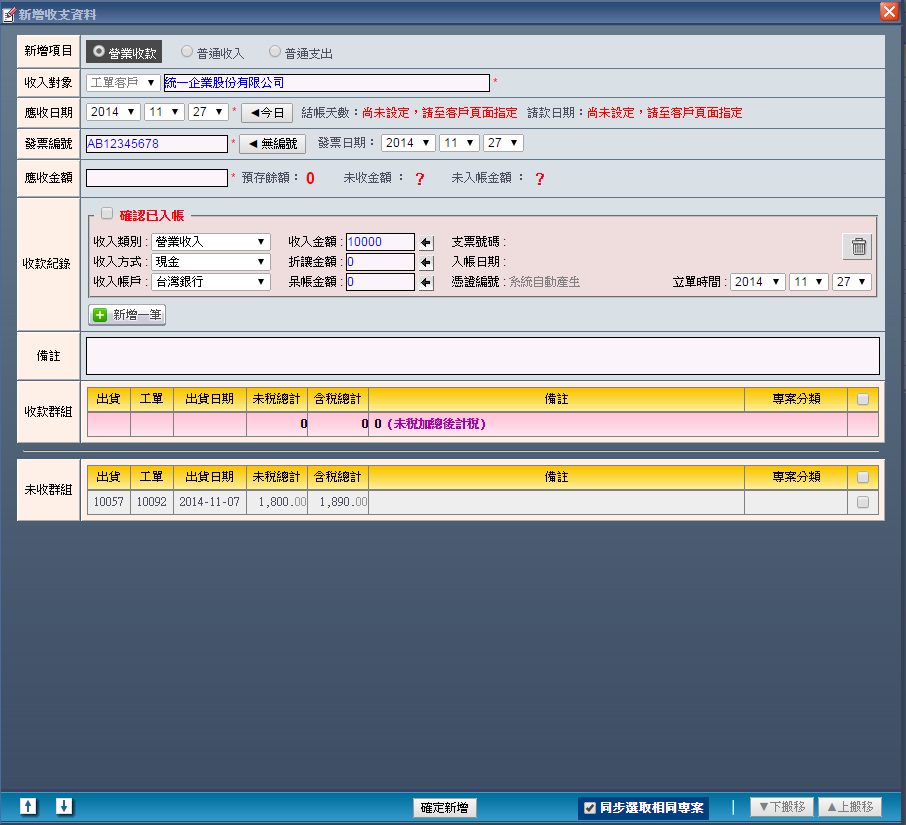Add a record with 新增一筆 plus button
This screenshot has width=906, height=825.
[x=127, y=314]
